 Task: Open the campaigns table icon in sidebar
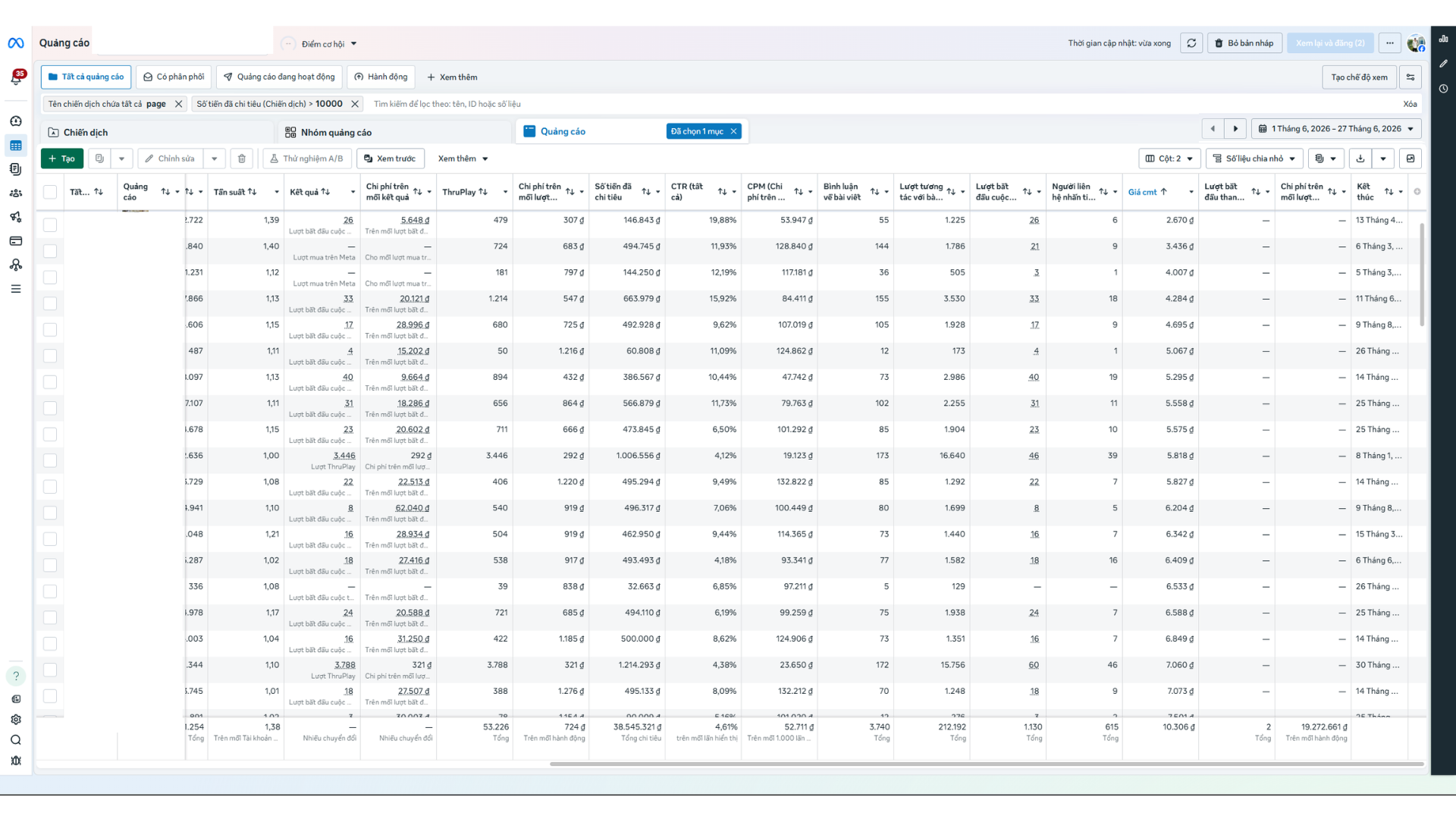point(16,146)
